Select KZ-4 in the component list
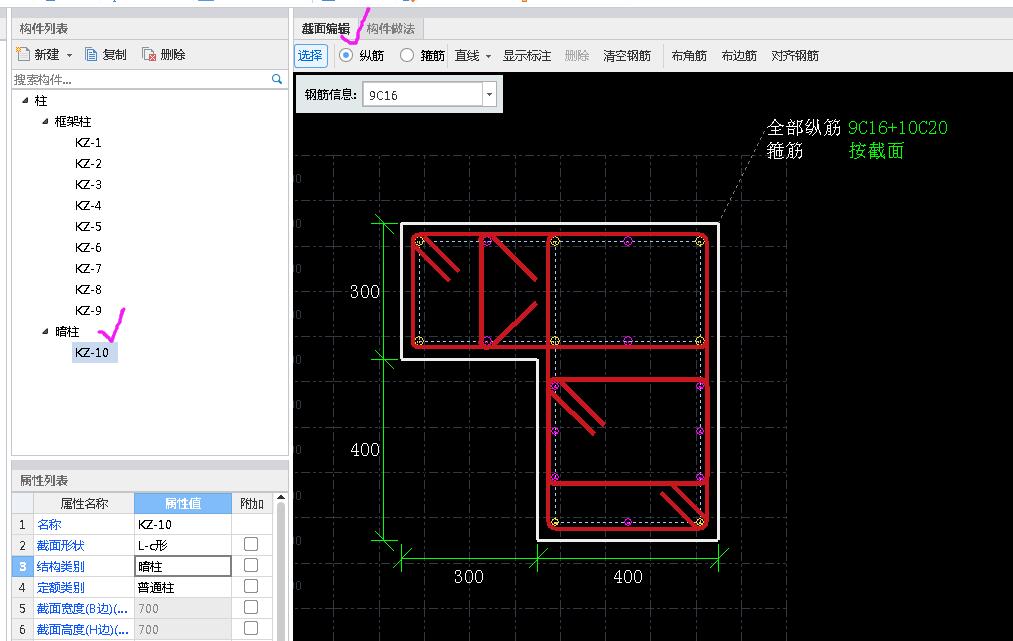The height and width of the screenshot is (641, 1013). [88, 205]
